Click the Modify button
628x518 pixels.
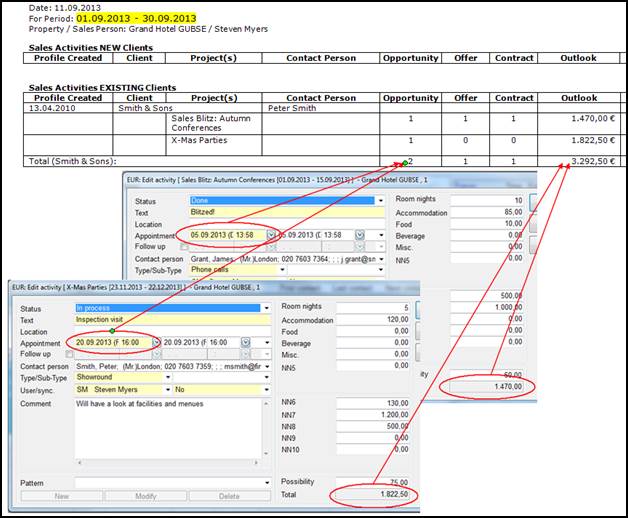145,496
